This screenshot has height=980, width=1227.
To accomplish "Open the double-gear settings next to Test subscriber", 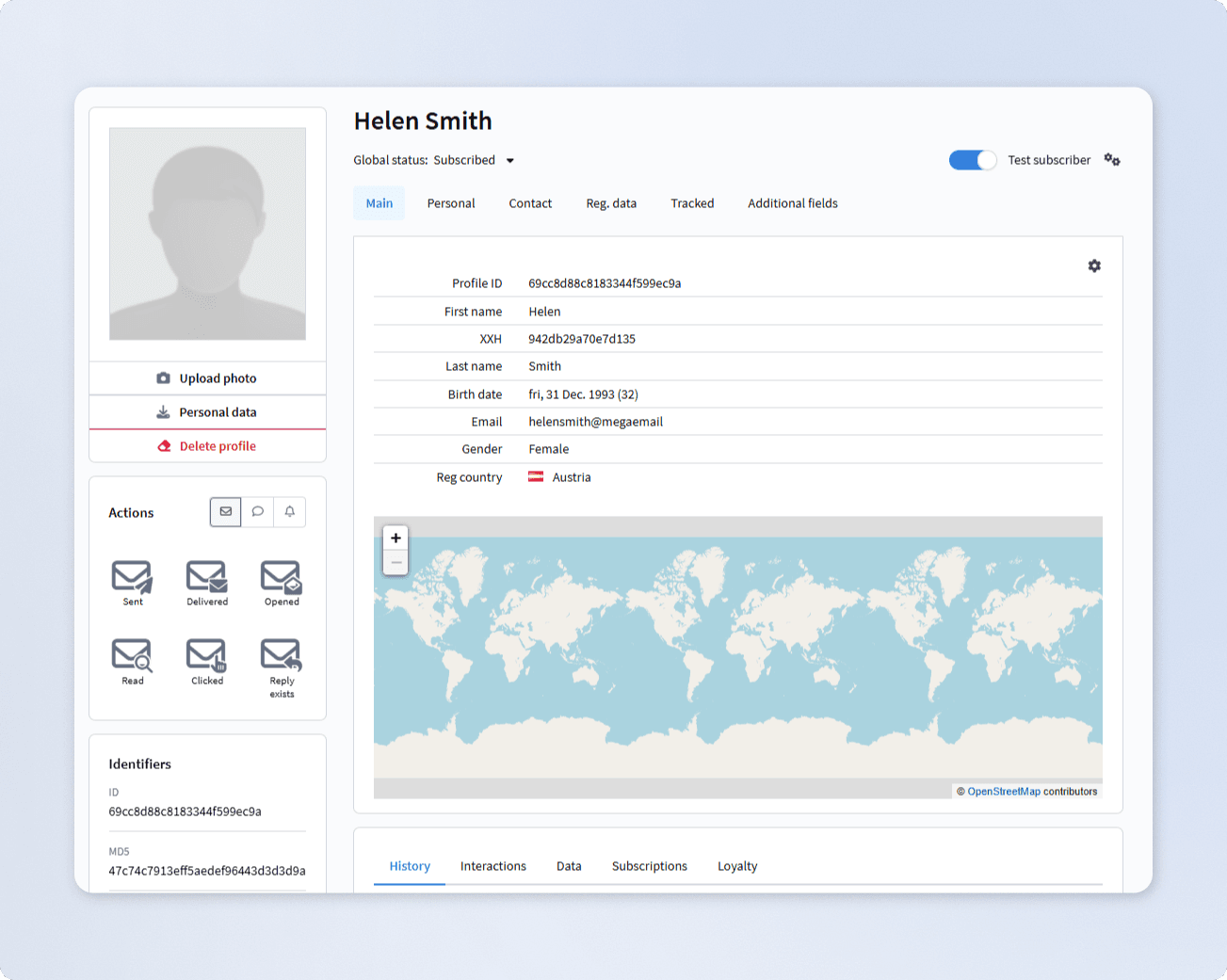I will [x=1112, y=160].
